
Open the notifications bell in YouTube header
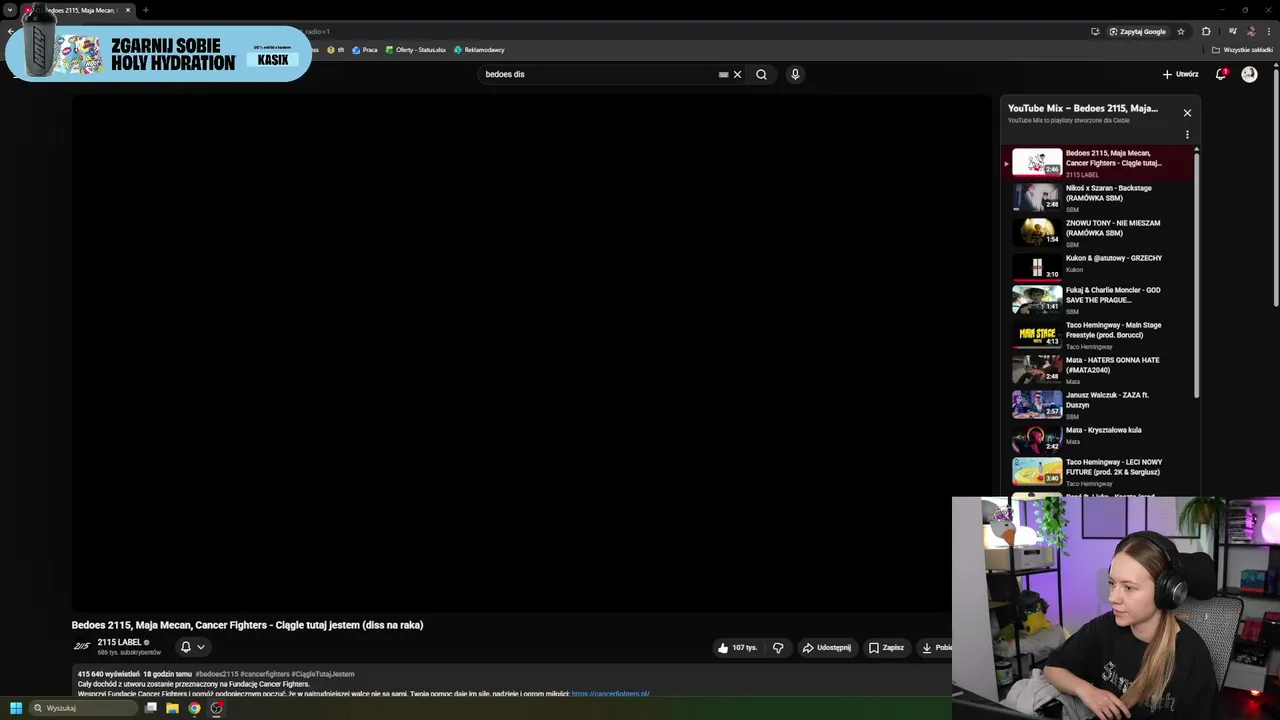[1221, 74]
